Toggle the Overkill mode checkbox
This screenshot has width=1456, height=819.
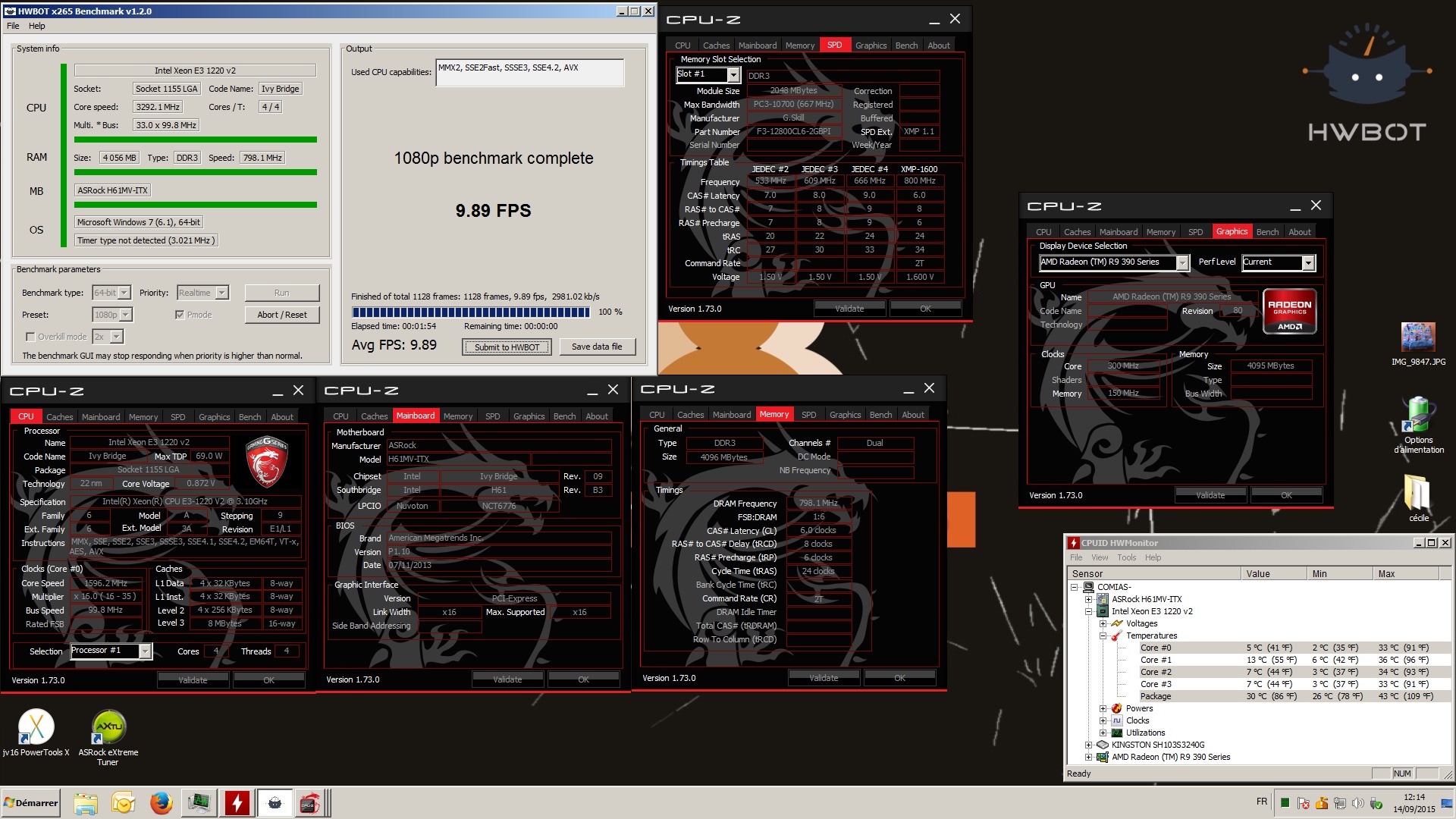coord(30,337)
